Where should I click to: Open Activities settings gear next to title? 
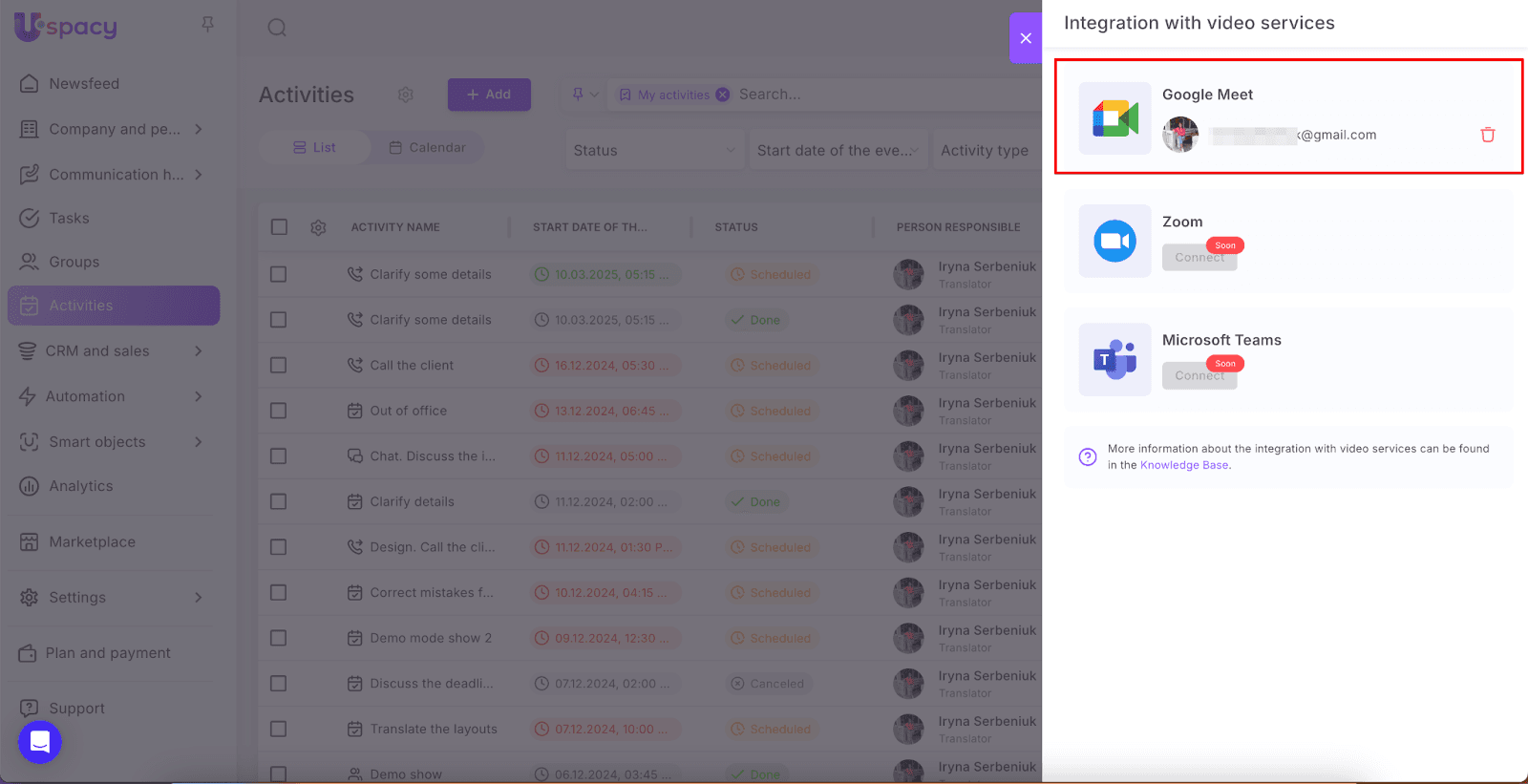[406, 95]
